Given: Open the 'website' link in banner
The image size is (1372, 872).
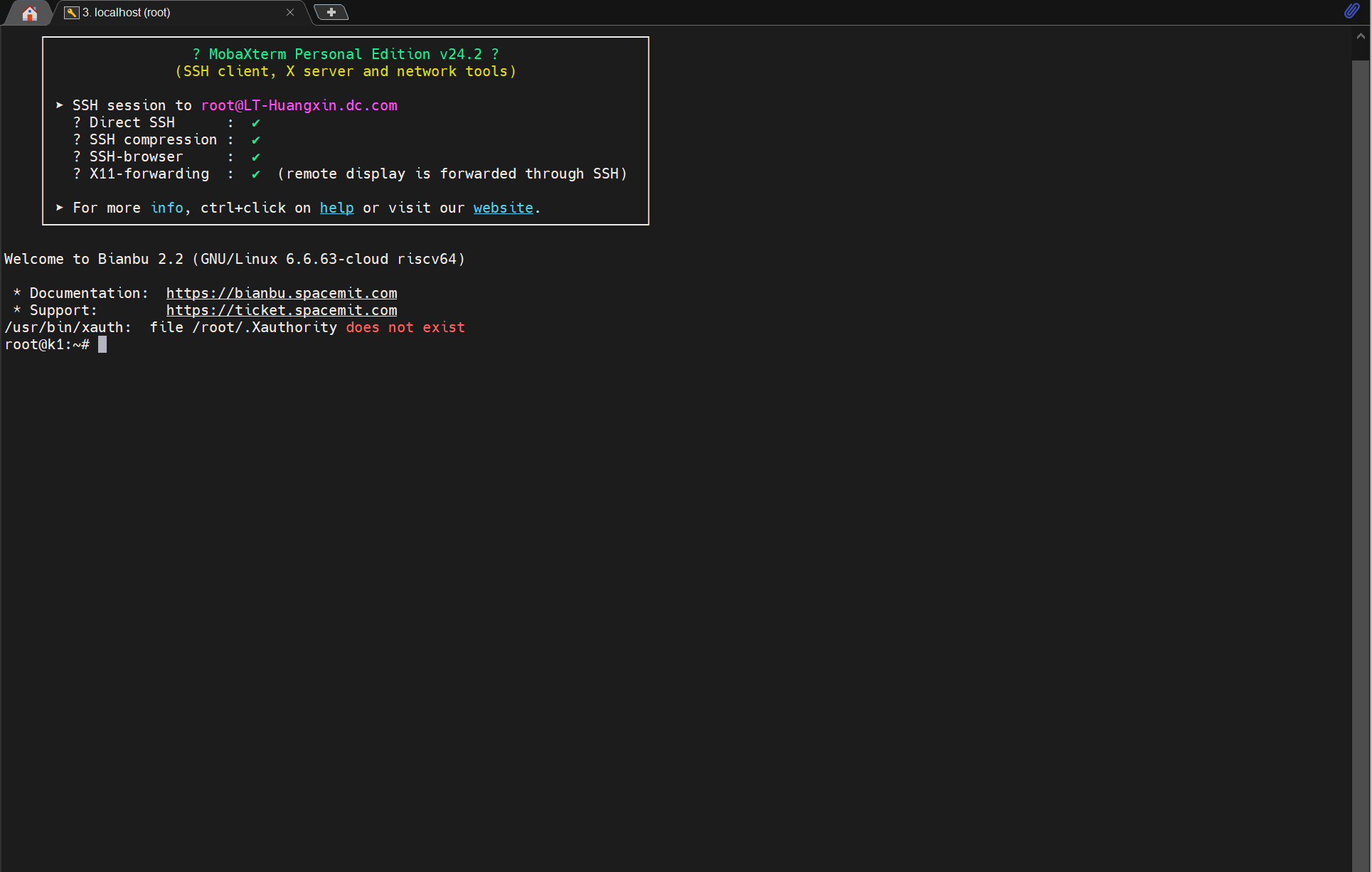Looking at the screenshot, I should coord(503,208).
